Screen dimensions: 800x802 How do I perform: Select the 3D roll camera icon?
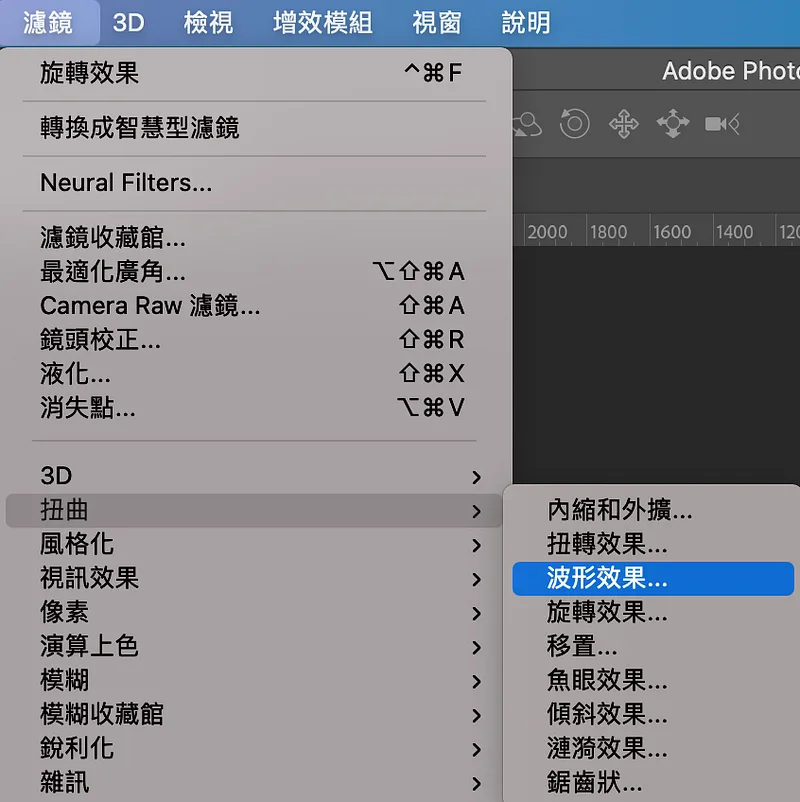[574, 123]
